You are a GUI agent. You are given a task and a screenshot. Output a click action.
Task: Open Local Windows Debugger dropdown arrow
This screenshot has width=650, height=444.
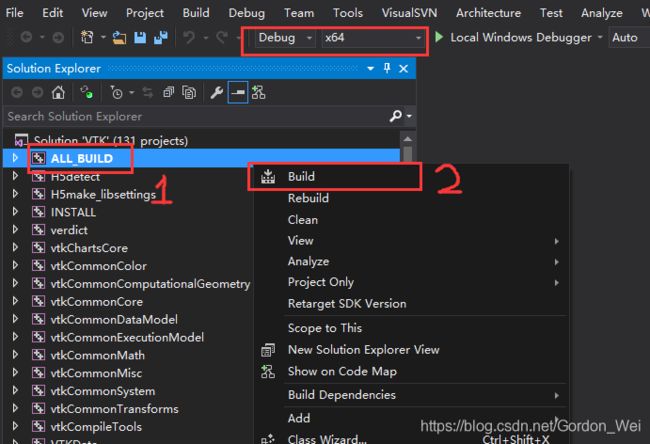(x=599, y=37)
